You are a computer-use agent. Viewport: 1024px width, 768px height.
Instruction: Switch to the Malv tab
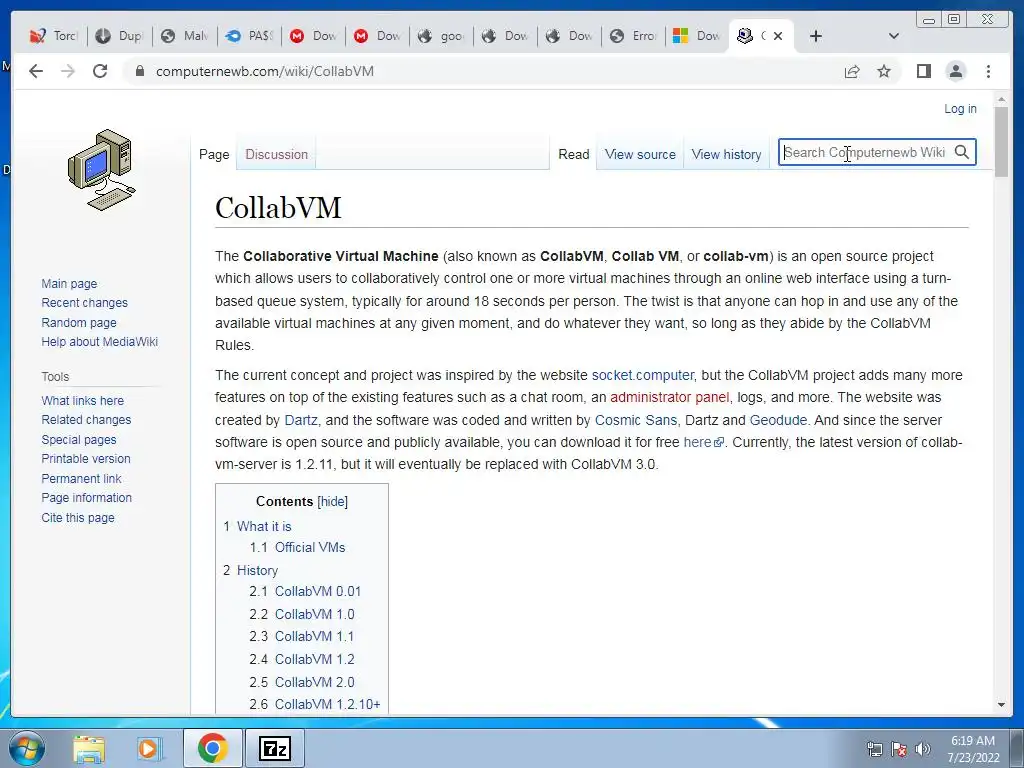click(184, 36)
